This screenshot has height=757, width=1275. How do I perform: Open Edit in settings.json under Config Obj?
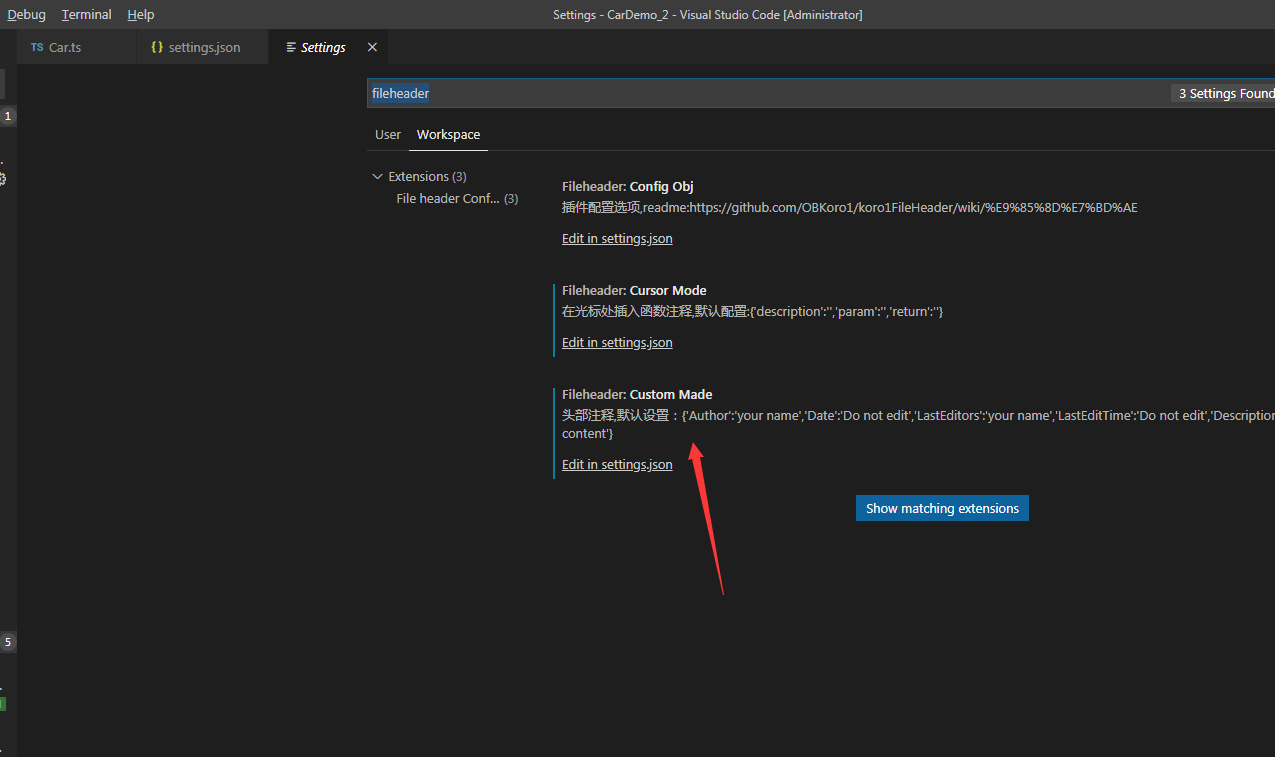pyautogui.click(x=617, y=239)
